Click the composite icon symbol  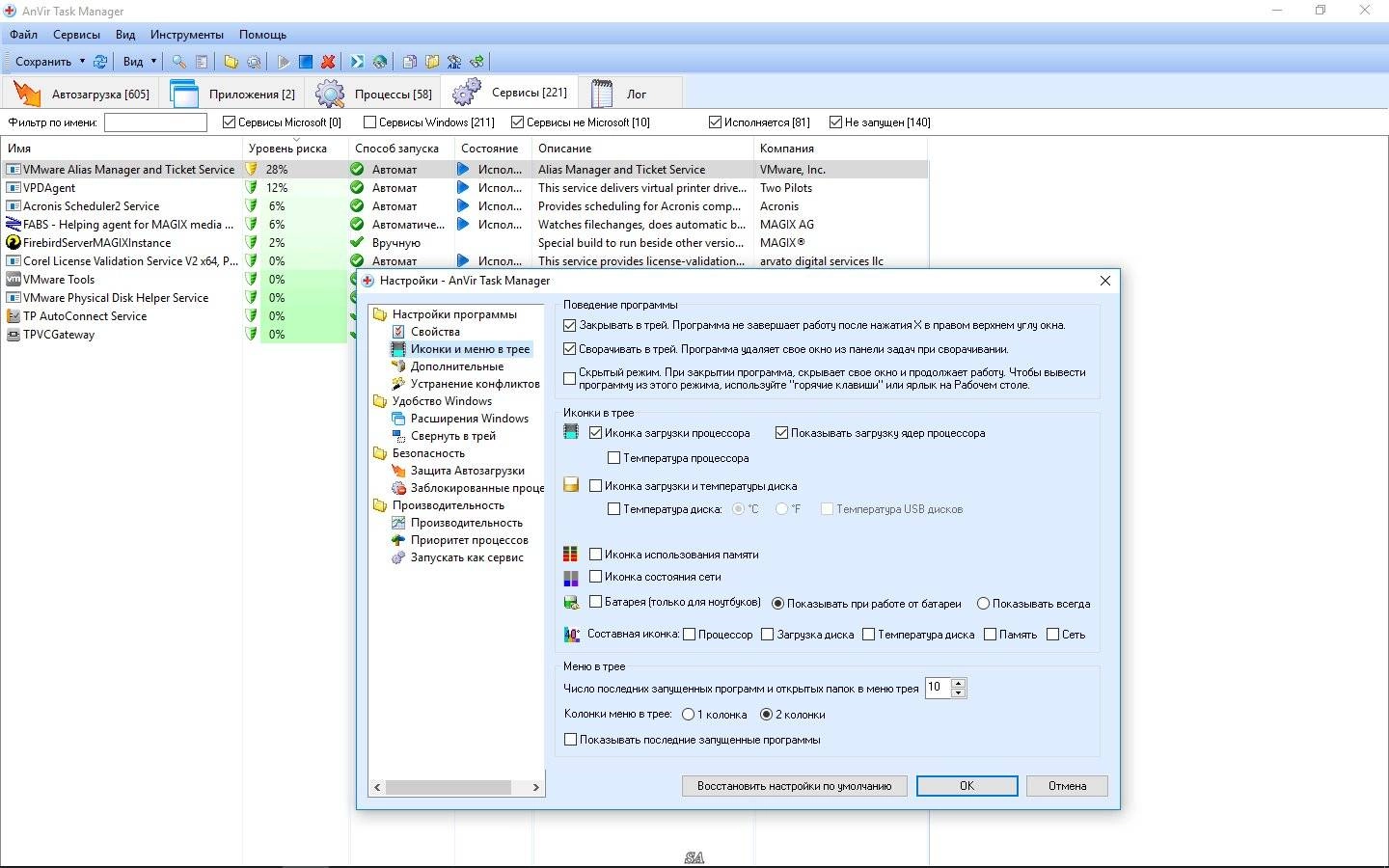[x=571, y=634]
